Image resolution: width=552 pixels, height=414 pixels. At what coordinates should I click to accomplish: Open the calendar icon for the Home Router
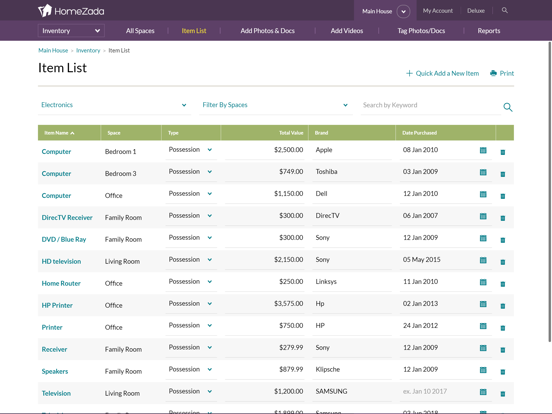click(483, 282)
